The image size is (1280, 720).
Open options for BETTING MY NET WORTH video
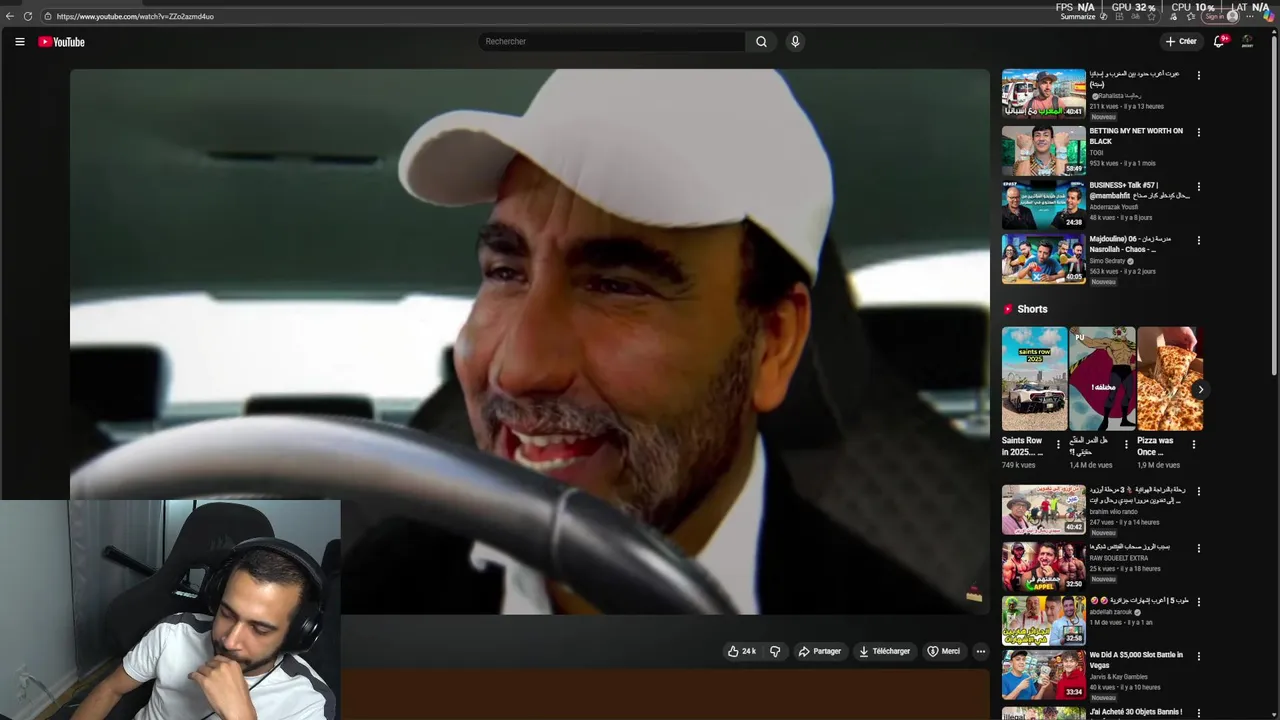pos(1198,132)
